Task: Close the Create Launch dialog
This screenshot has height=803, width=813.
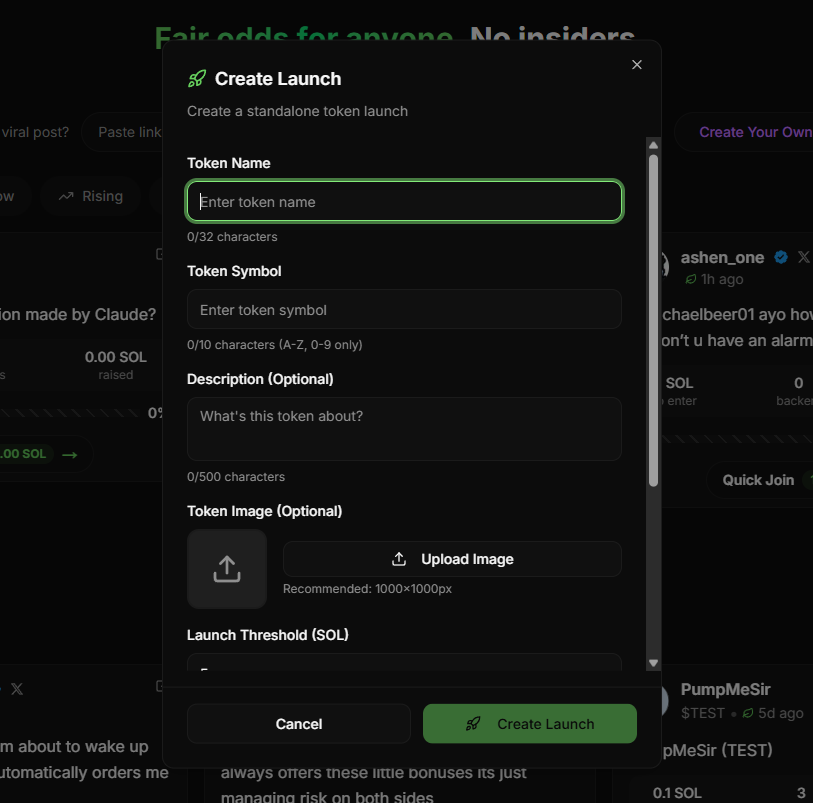Action: (637, 65)
